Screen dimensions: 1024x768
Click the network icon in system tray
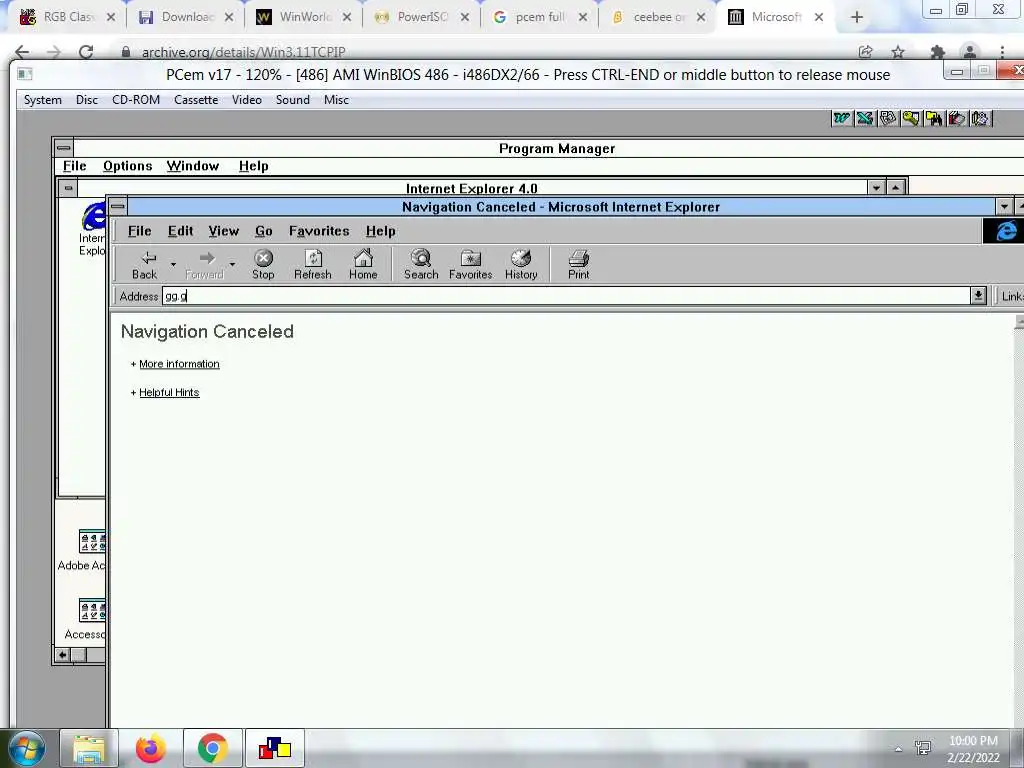923,748
